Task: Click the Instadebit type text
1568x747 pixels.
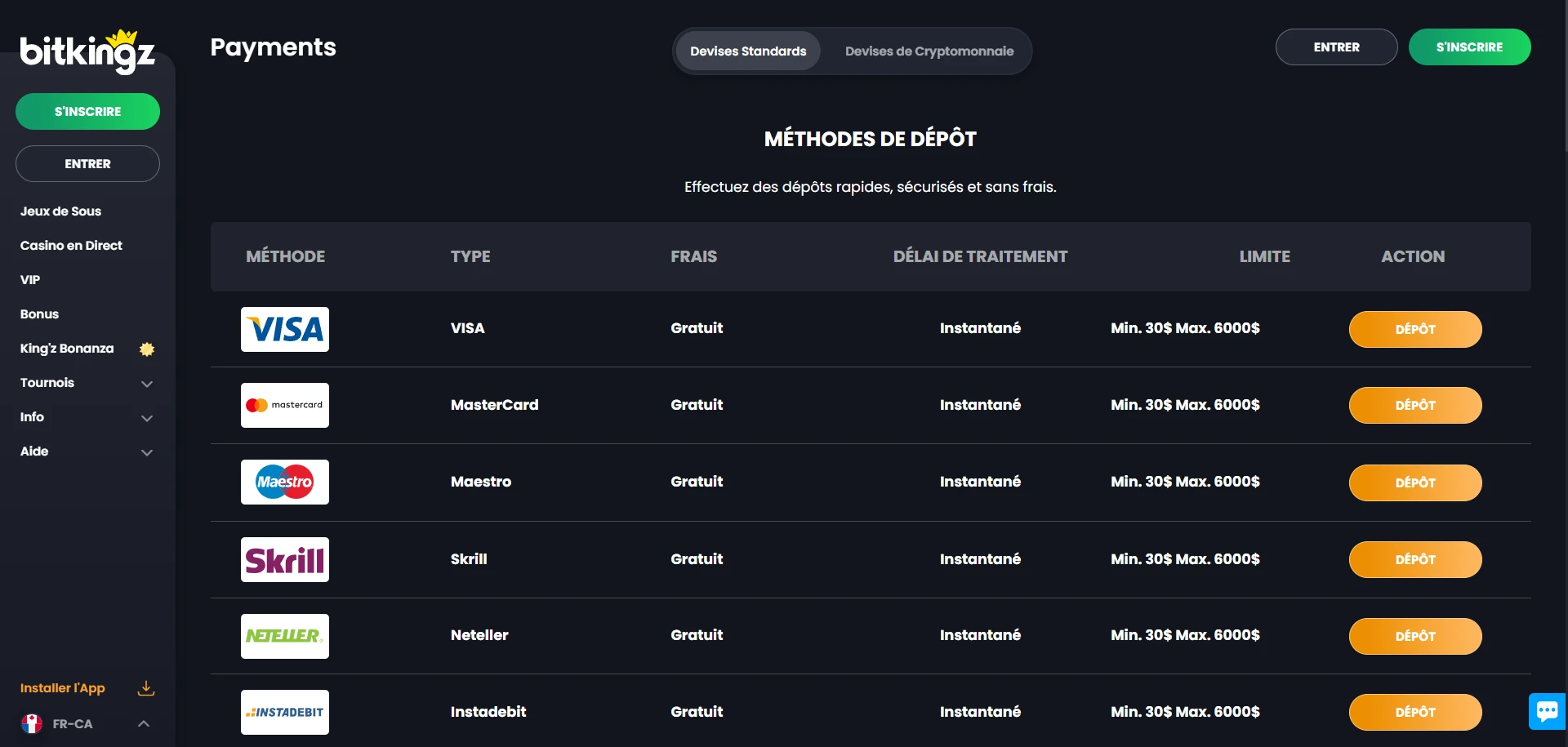Action: (x=488, y=712)
